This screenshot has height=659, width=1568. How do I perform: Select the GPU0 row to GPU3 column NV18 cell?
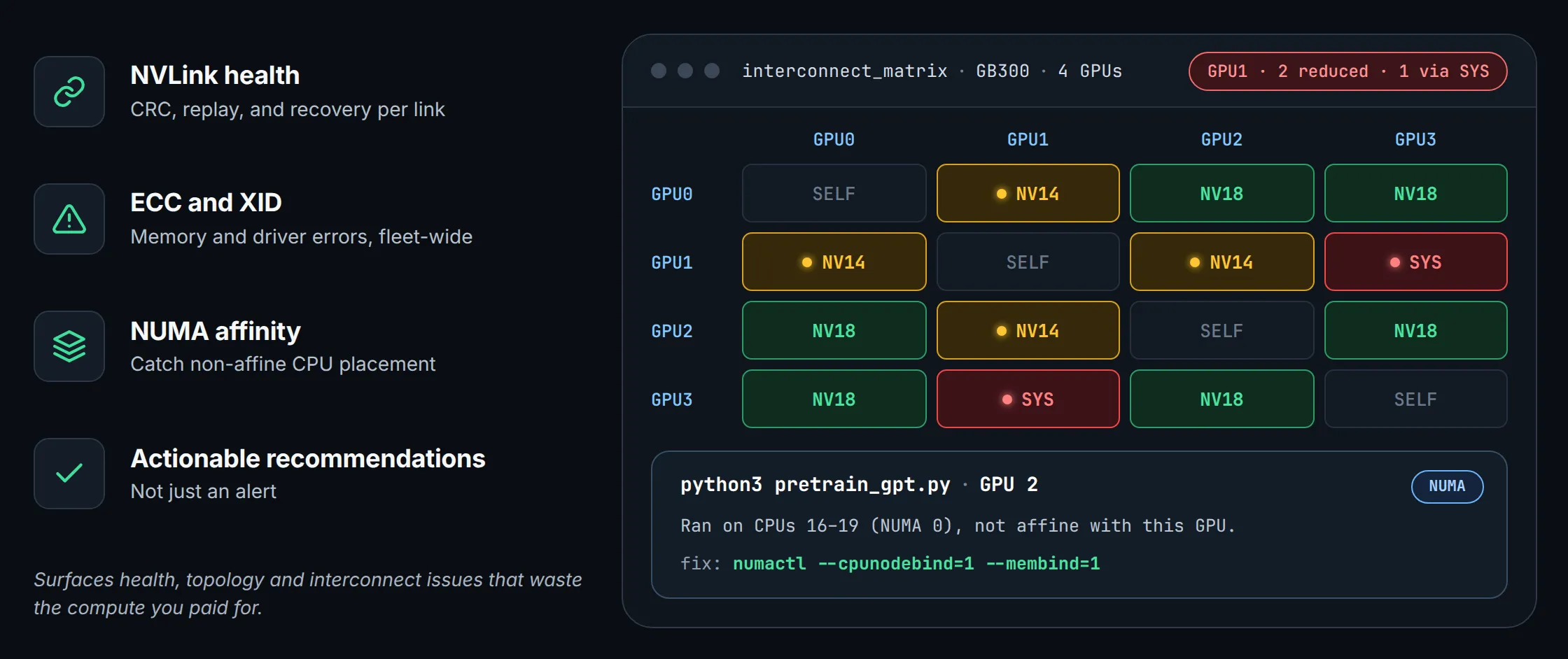pos(1415,193)
